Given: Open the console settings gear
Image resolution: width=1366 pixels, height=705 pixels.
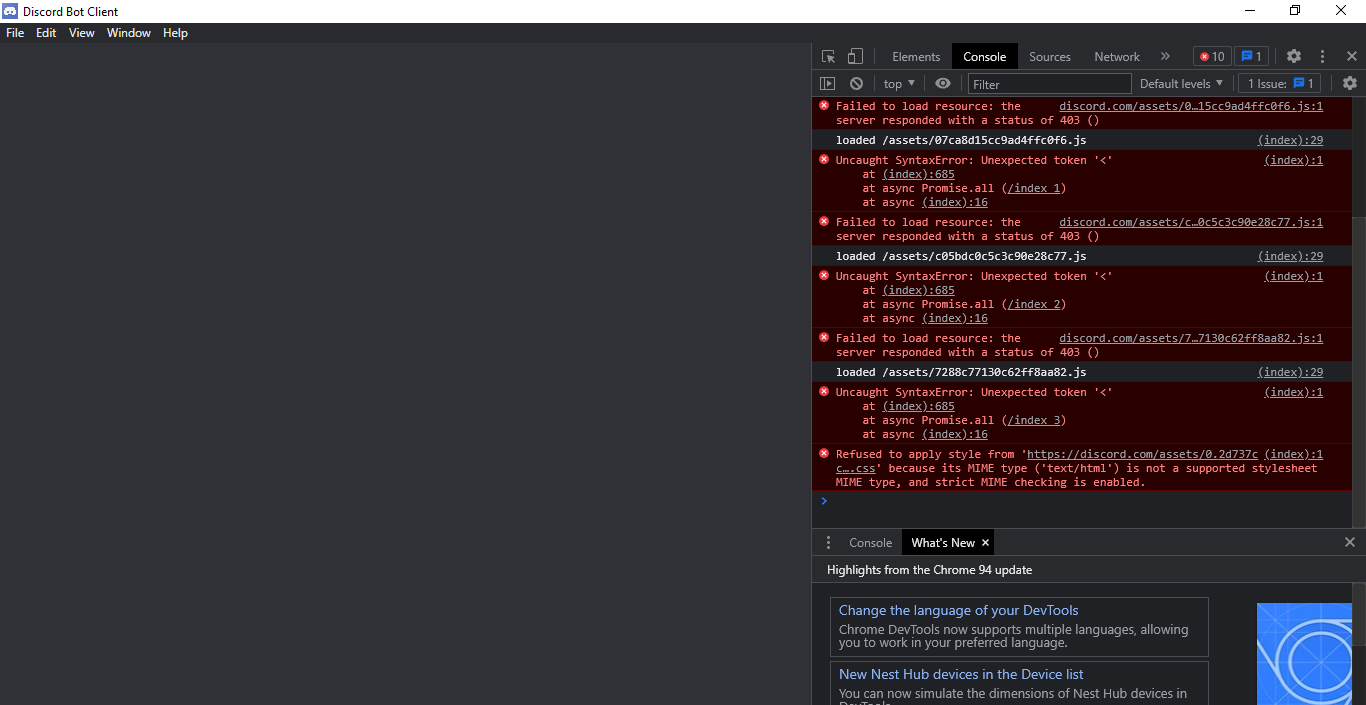Looking at the screenshot, I should pos(1349,83).
